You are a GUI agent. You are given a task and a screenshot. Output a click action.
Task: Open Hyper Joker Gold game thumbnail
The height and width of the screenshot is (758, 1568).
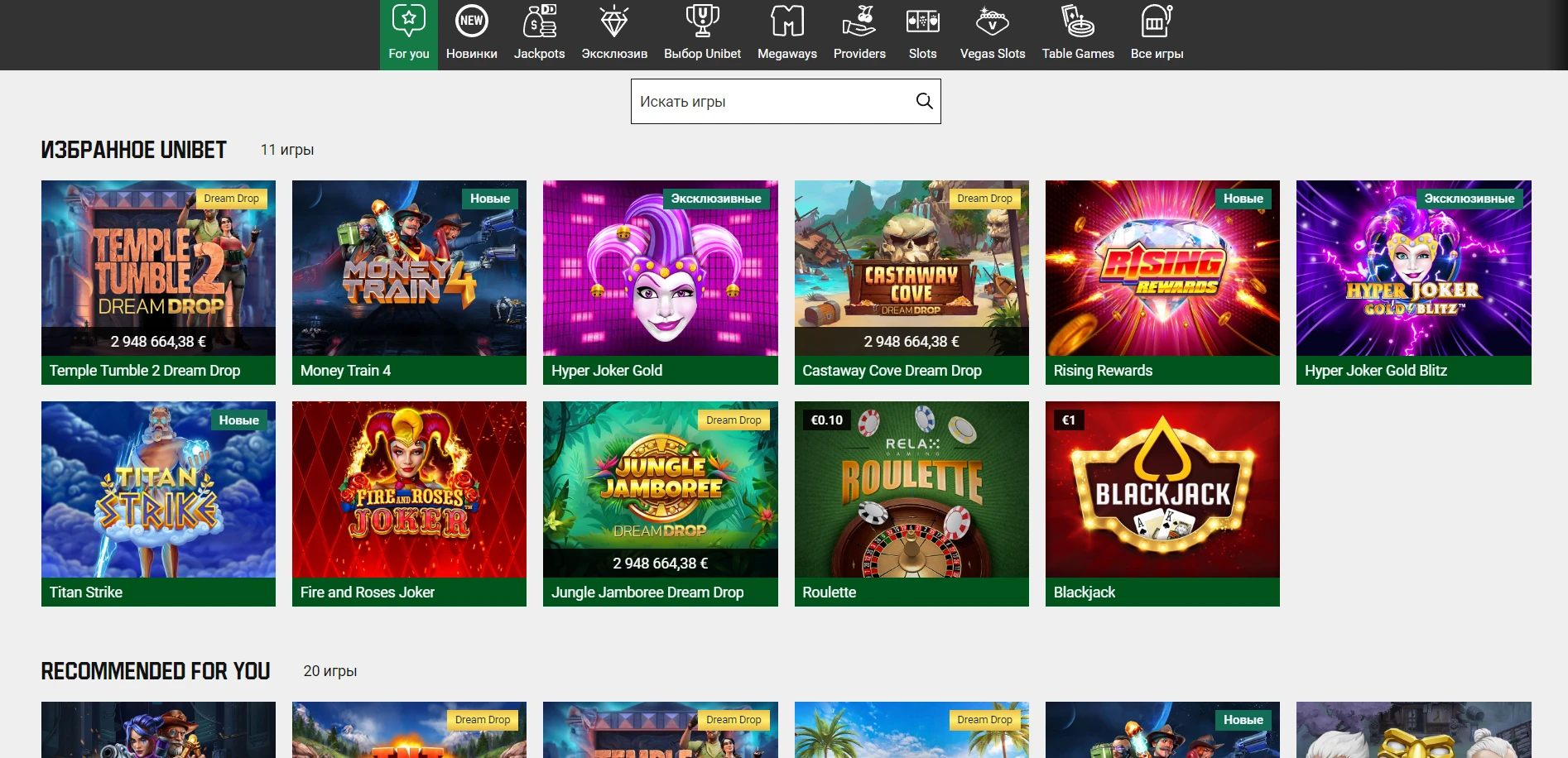click(661, 268)
